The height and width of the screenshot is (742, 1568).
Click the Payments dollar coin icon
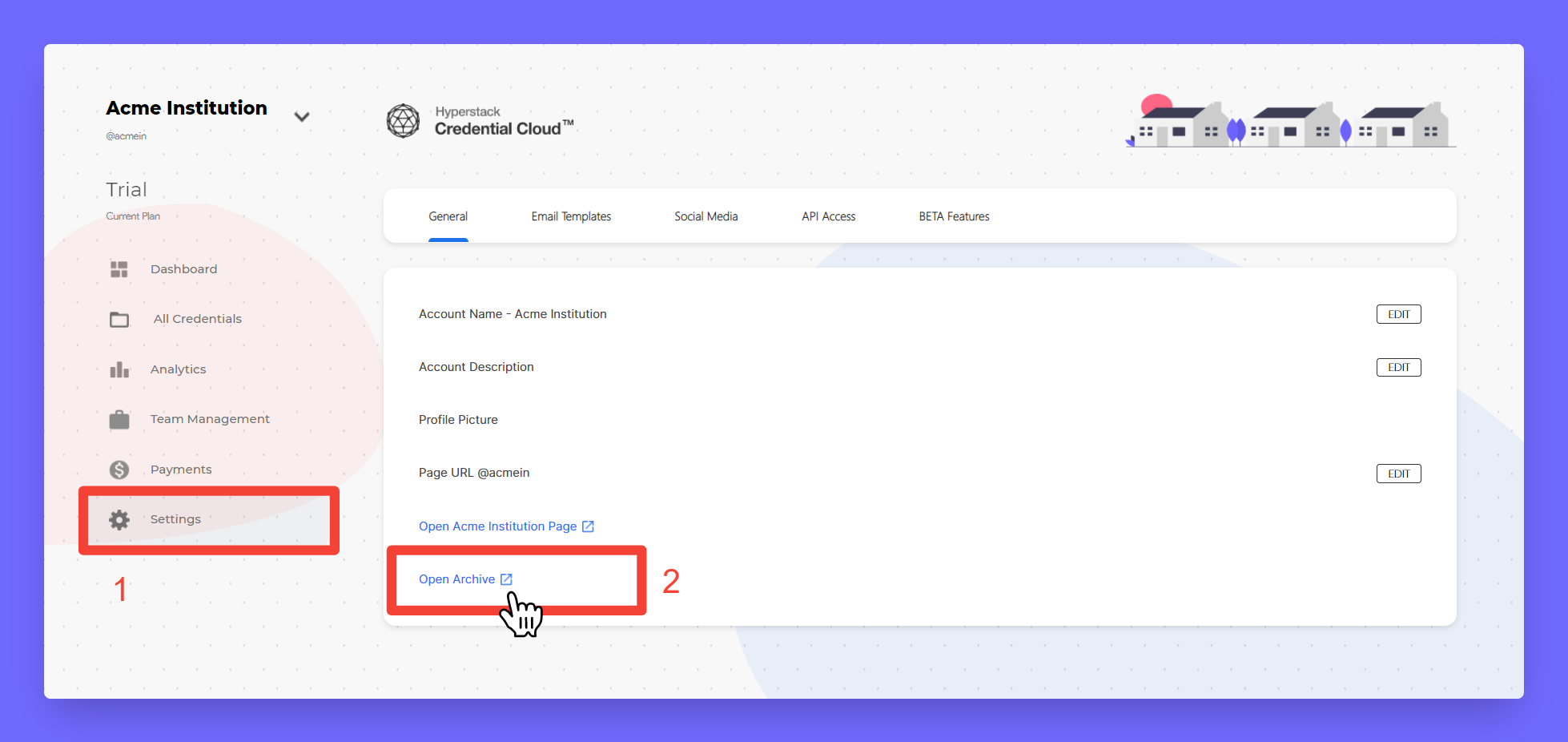coord(119,470)
